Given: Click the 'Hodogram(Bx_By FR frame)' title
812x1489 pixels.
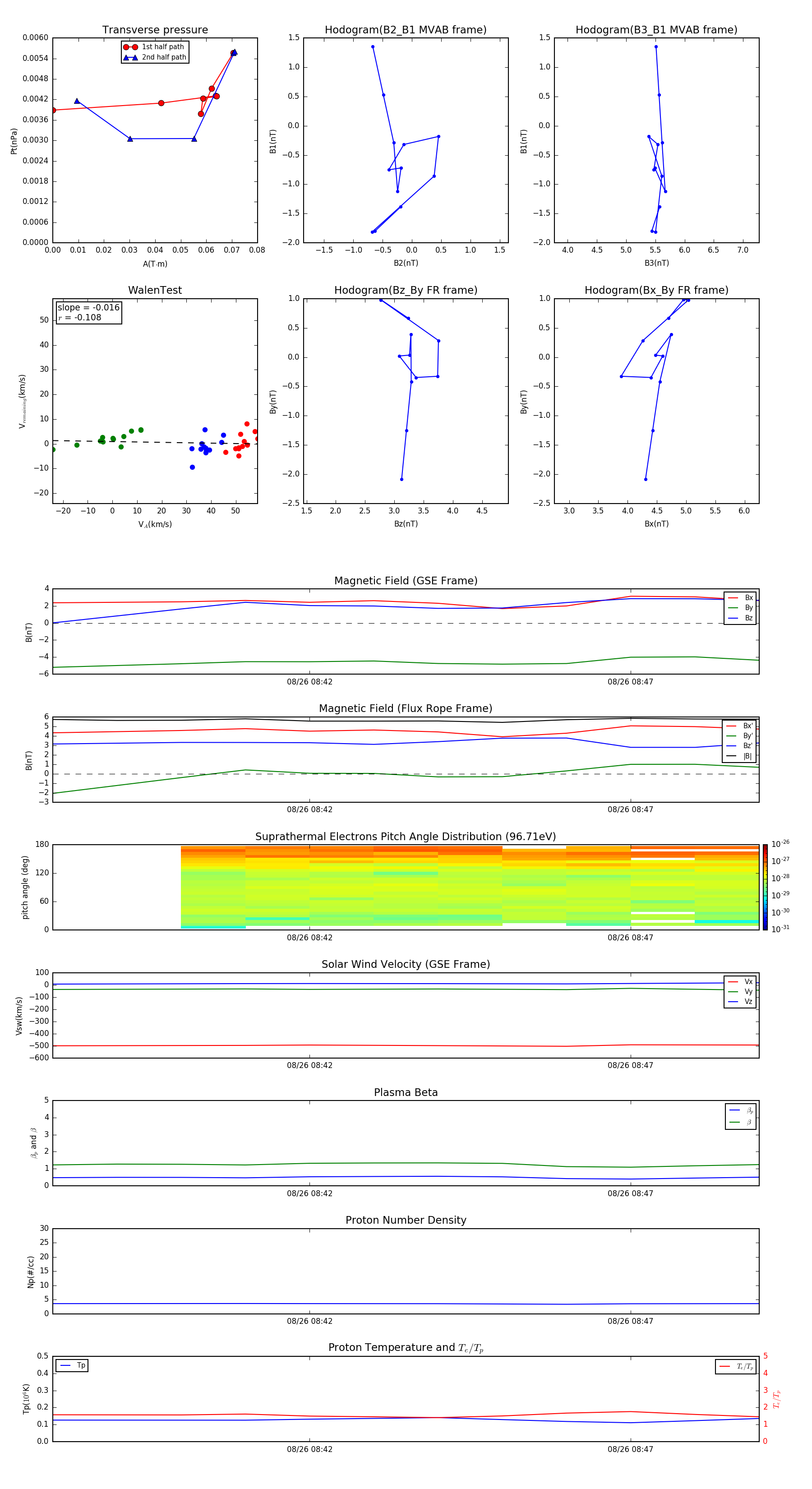Looking at the screenshot, I should pos(656,290).
